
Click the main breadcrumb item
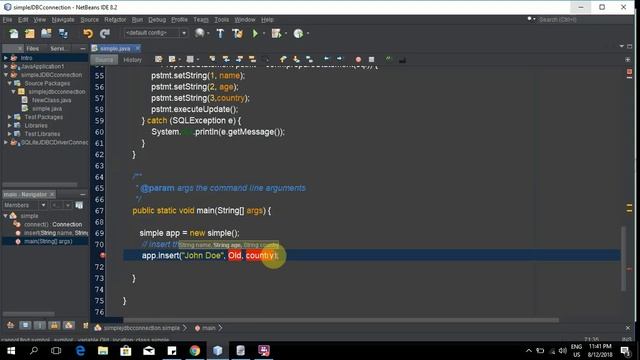[209, 328]
